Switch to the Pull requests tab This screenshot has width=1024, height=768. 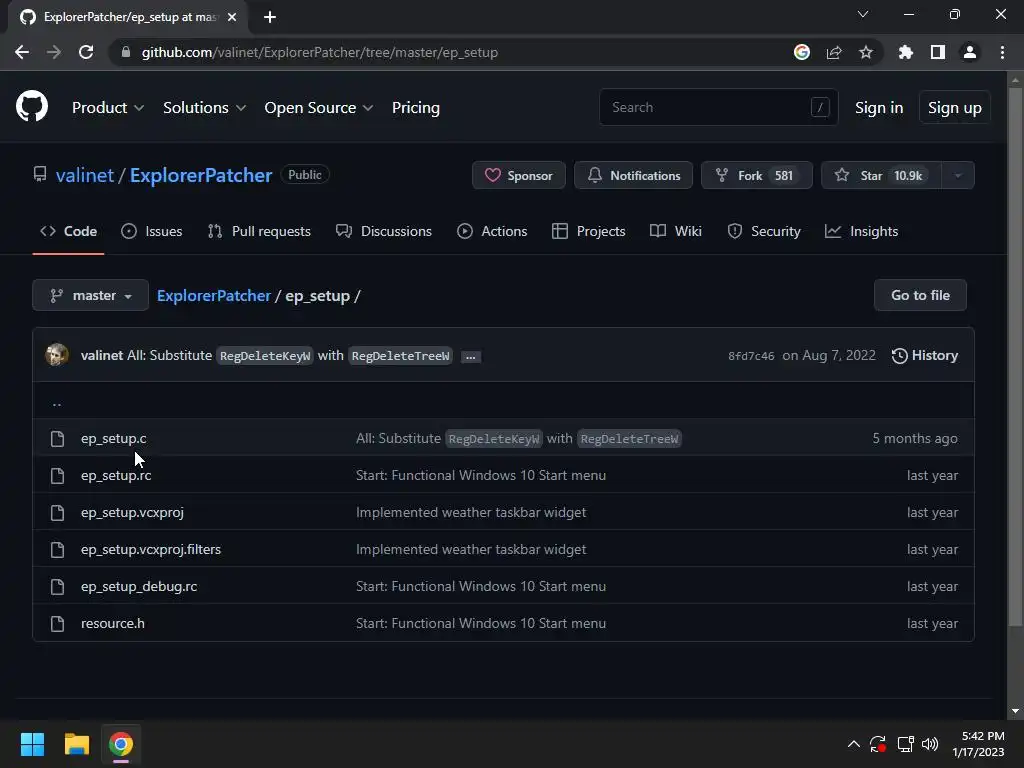259,231
